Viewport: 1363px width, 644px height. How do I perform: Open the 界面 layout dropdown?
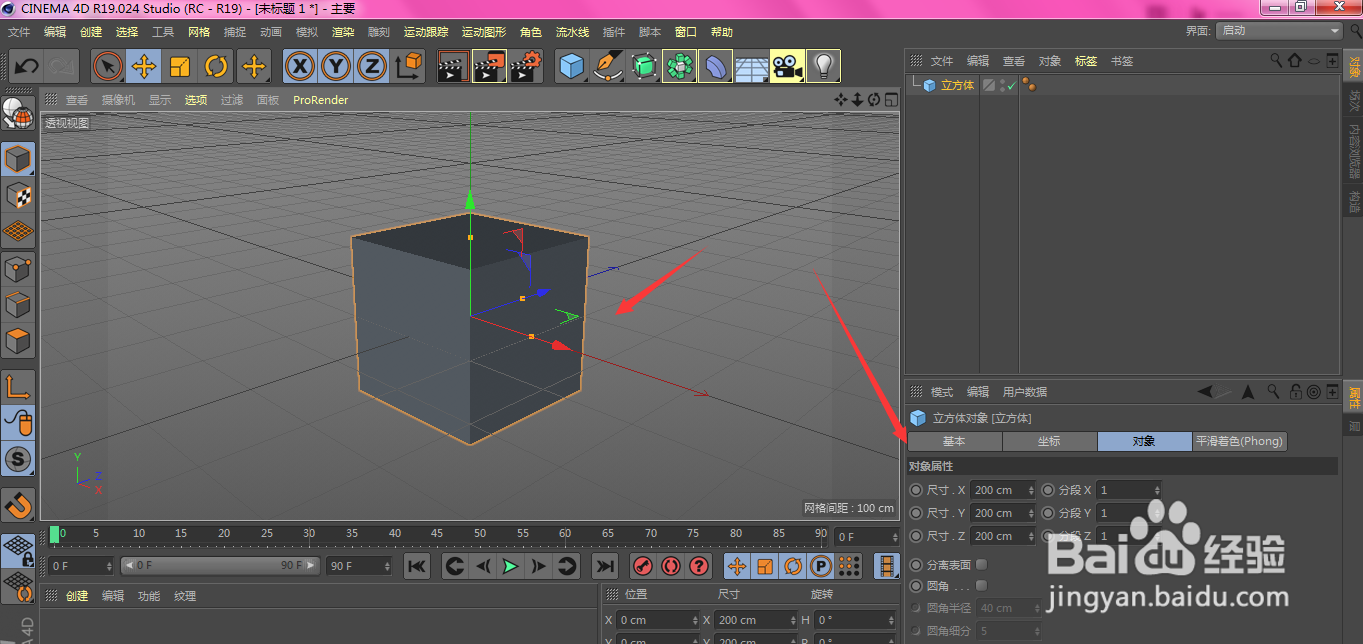1279,31
